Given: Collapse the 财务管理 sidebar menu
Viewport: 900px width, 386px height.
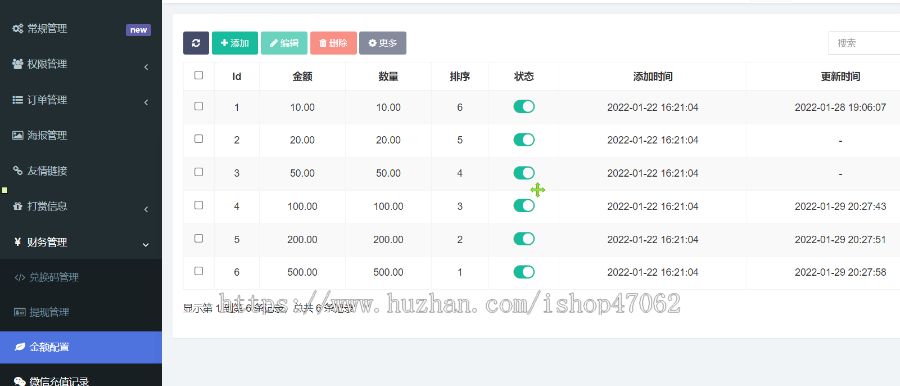Looking at the screenshot, I should point(81,242).
